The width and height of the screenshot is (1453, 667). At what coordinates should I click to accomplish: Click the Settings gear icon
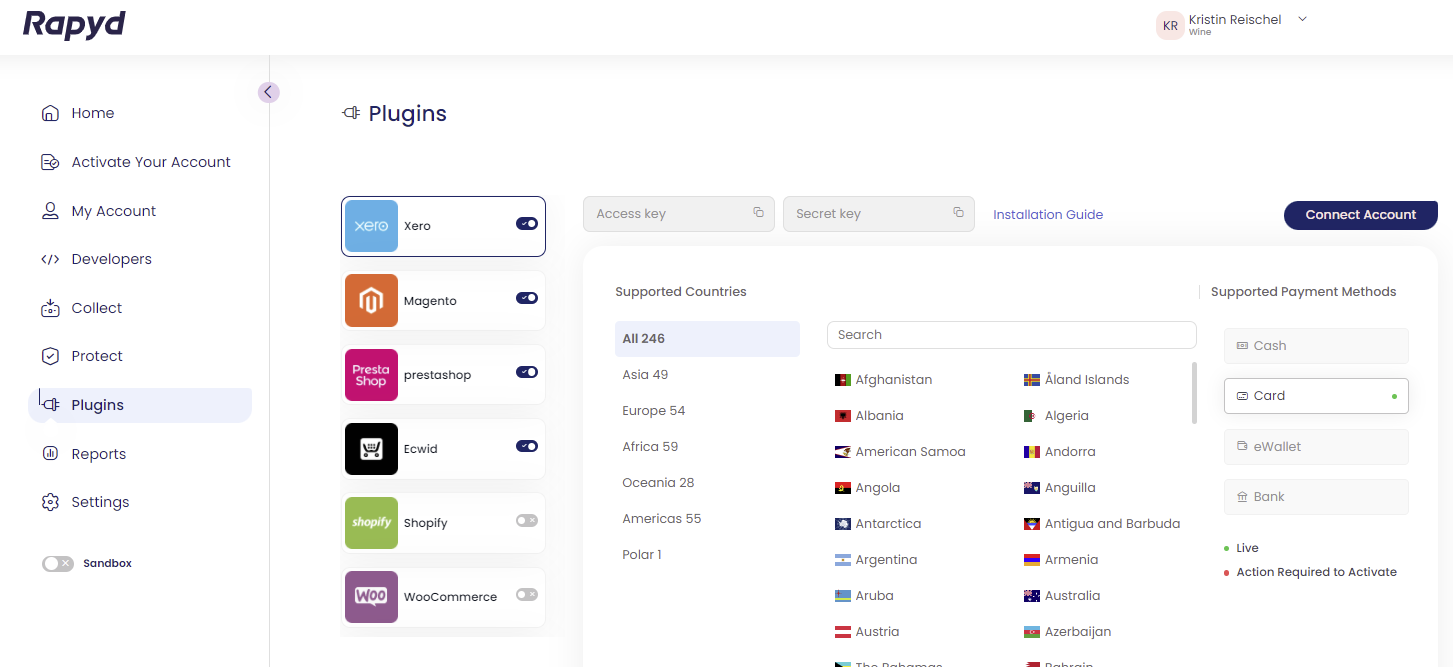[x=50, y=502]
